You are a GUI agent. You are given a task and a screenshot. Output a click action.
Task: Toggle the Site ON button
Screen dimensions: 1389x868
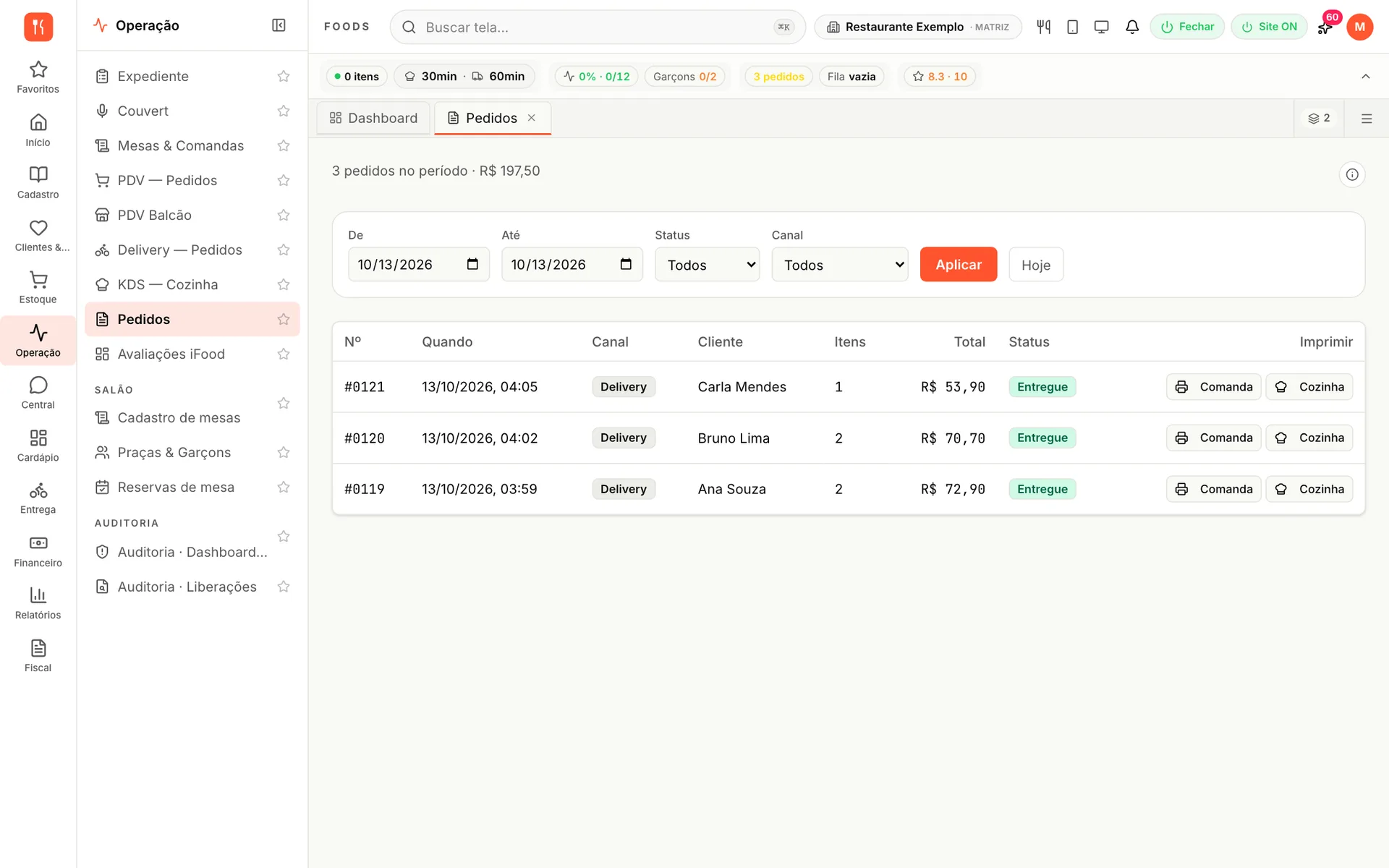click(1269, 27)
